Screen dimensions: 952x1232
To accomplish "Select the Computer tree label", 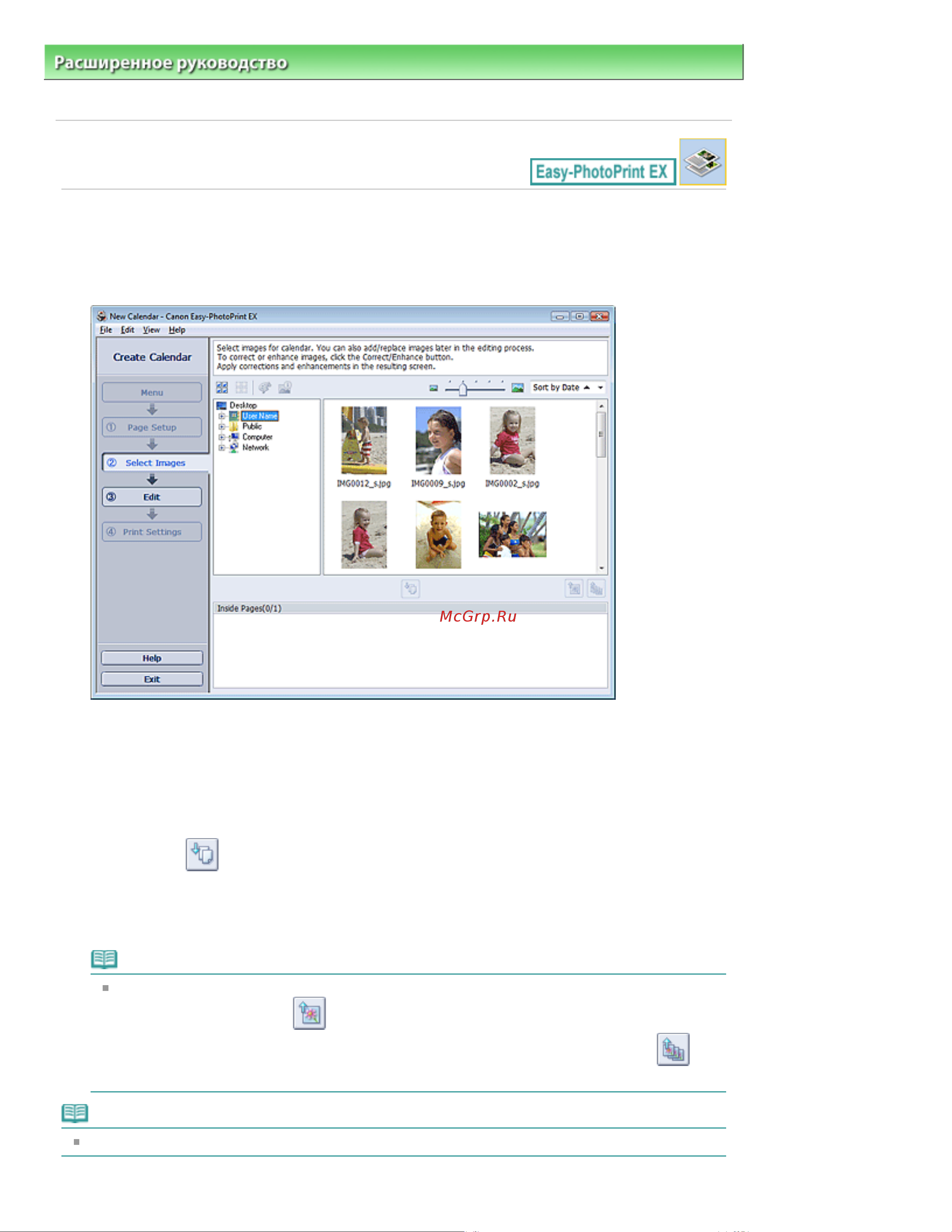I will [257, 437].
